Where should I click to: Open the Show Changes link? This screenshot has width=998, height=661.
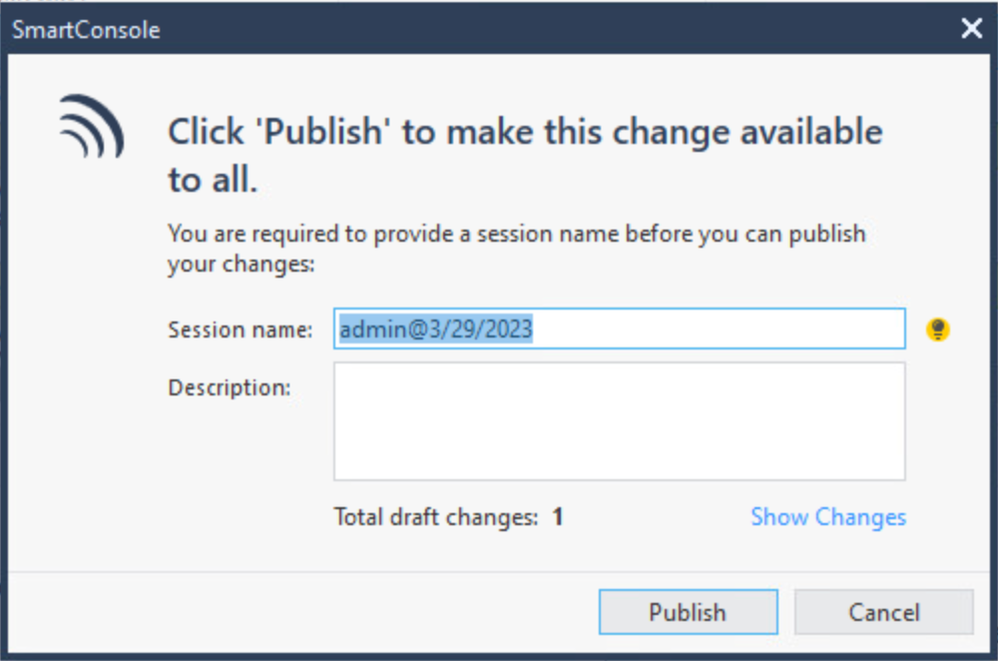click(828, 517)
